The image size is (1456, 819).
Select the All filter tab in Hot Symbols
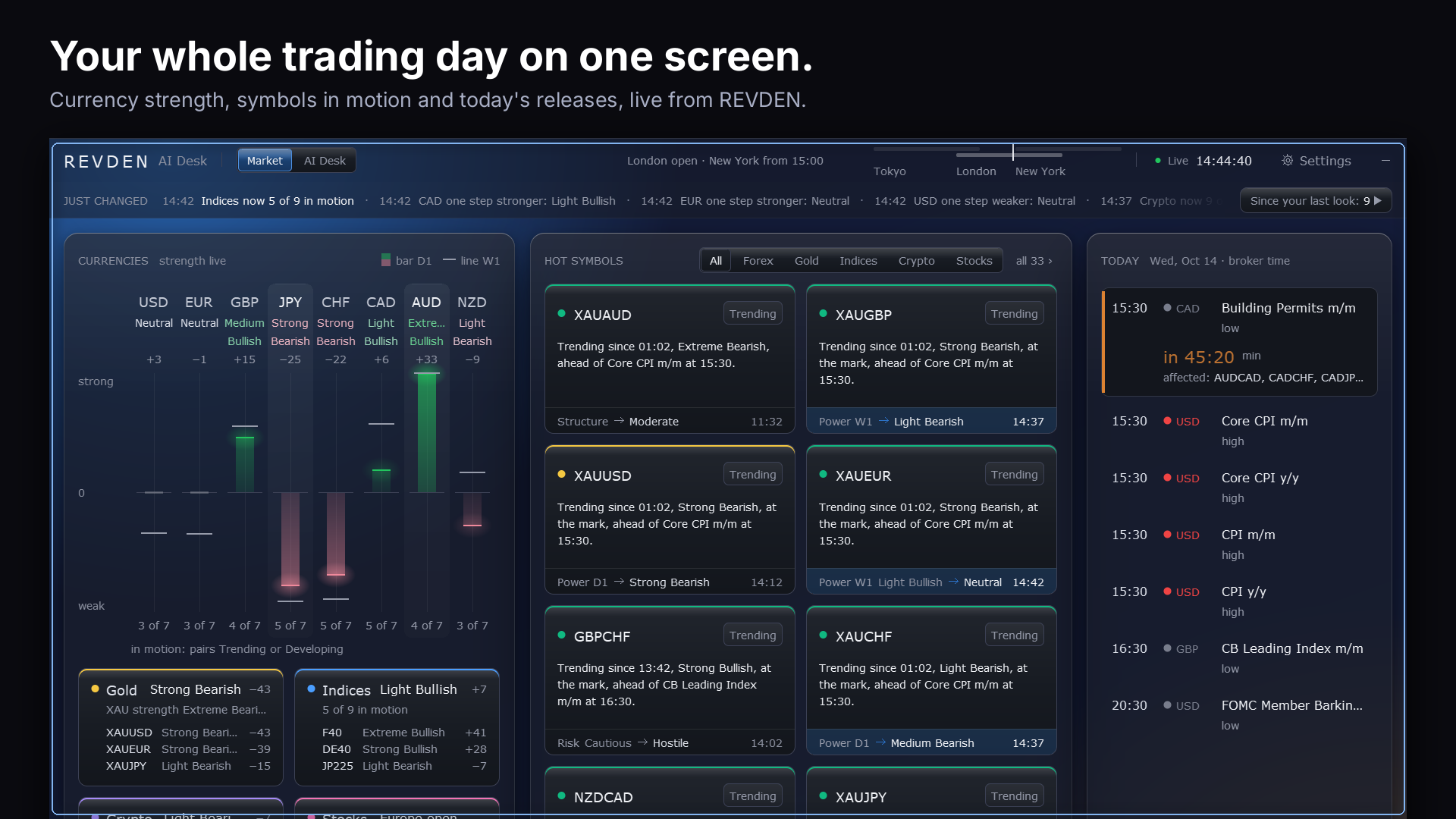coord(716,261)
